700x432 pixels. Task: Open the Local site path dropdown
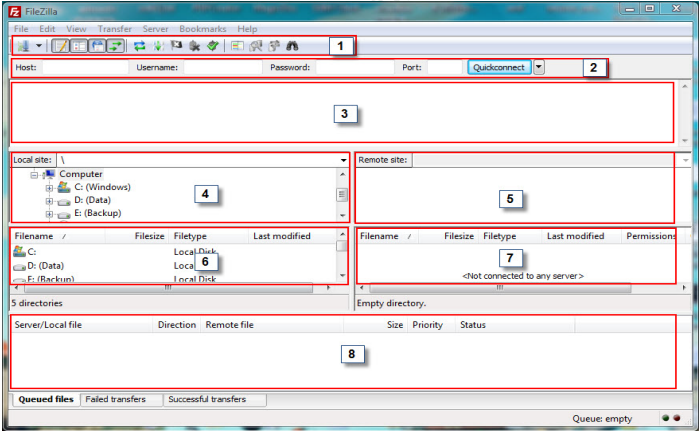343,160
